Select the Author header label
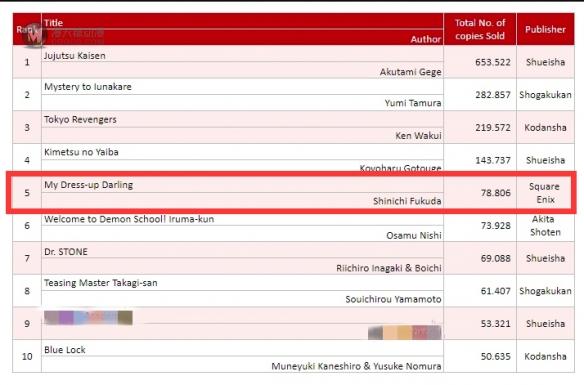Screen dimensions: 584x385 tap(426, 39)
